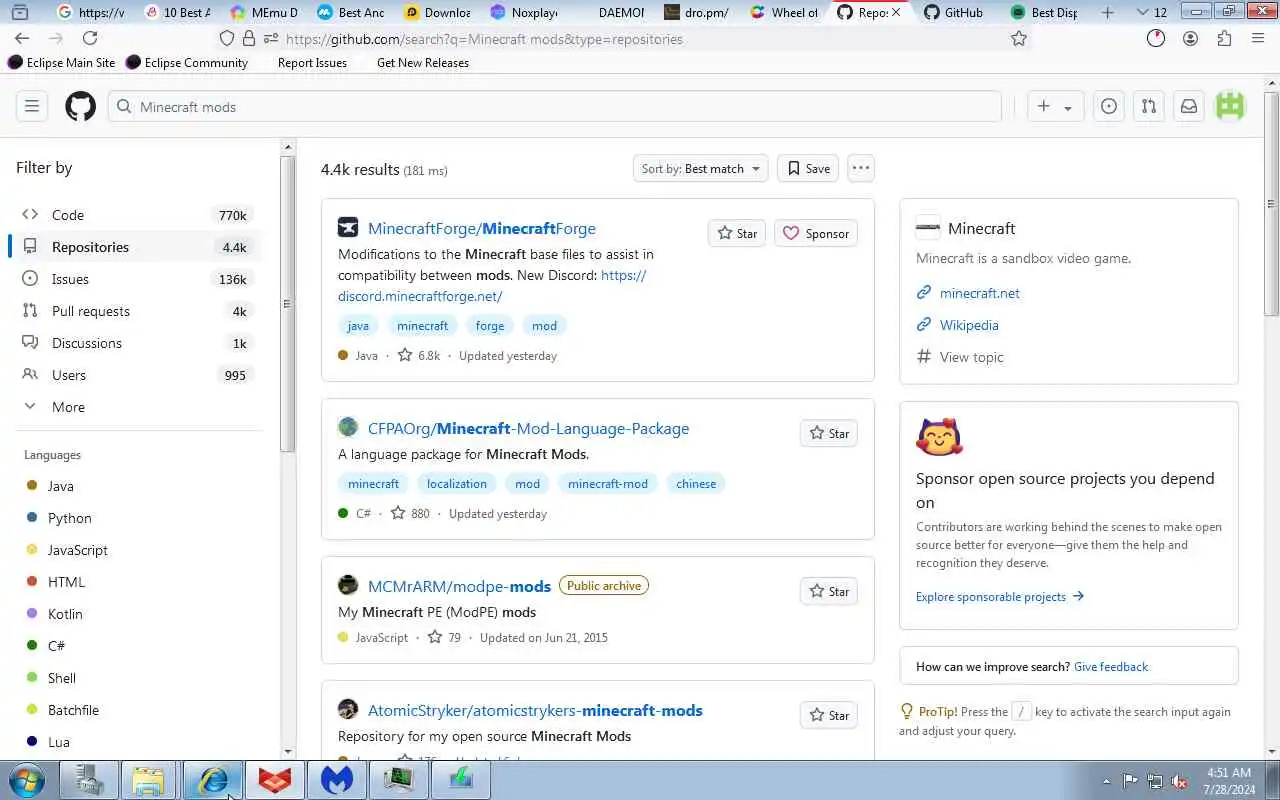The height and width of the screenshot is (800, 1280).
Task: Open the green user avatar menu
Action: point(1230,106)
